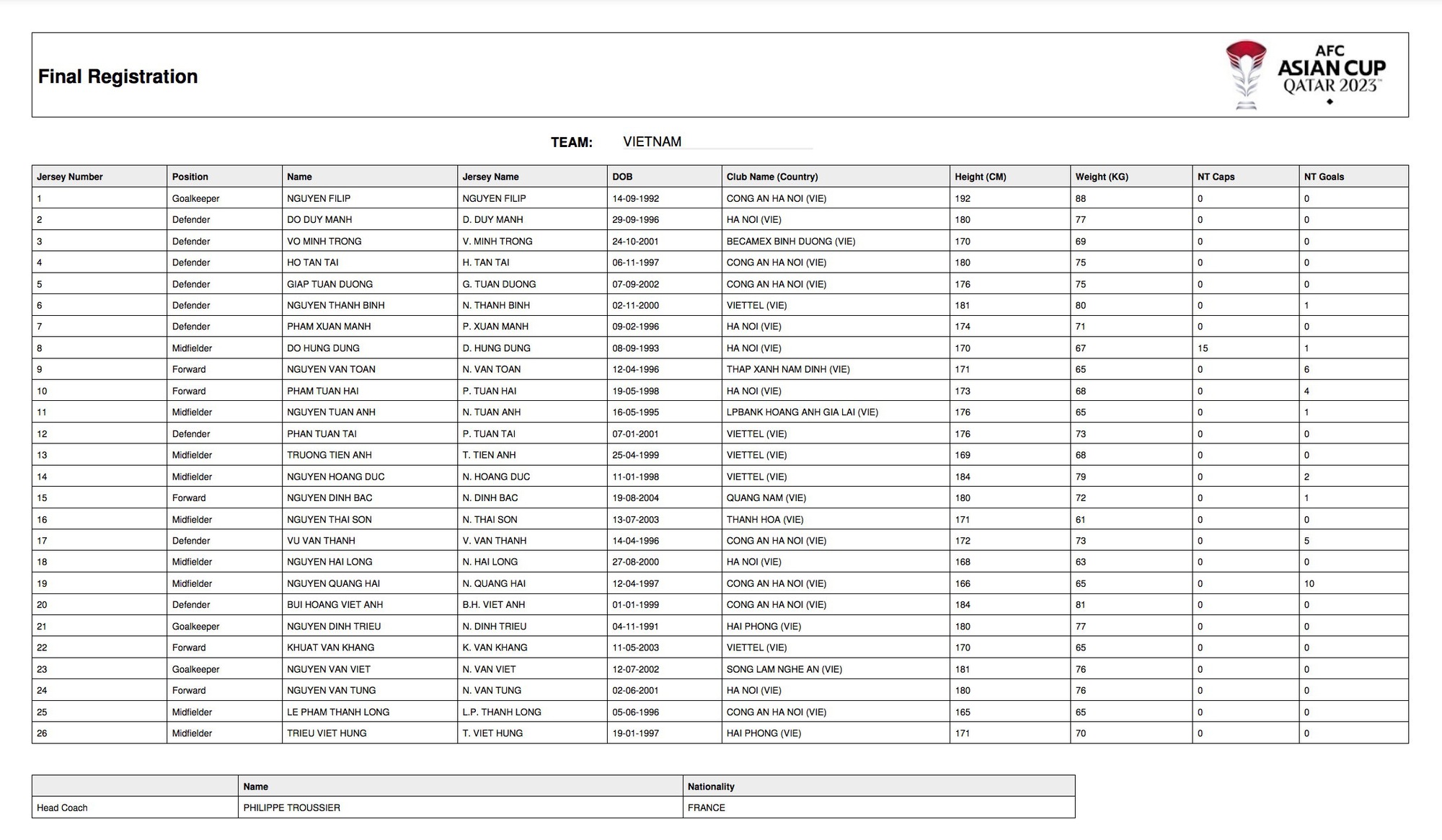This screenshot has width=1442, height=840.
Task: Click the club THANH HOA (VIE)
Action: (765, 519)
